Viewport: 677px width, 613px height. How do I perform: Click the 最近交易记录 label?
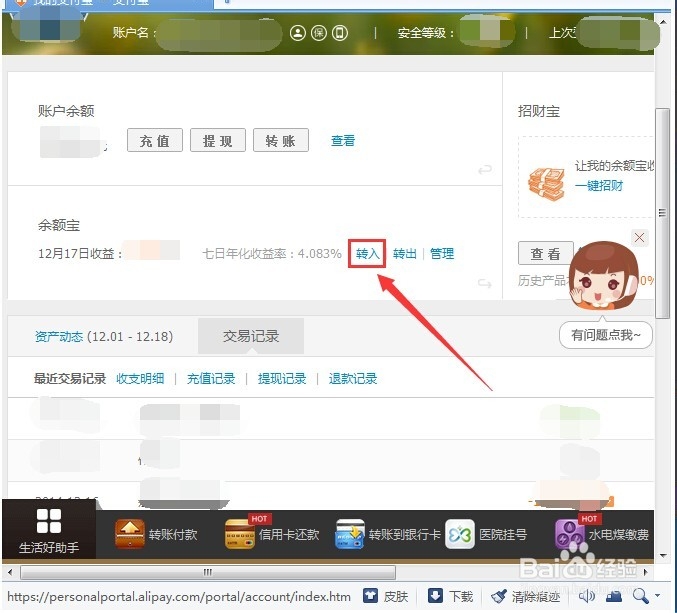pyautogui.click(x=70, y=379)
